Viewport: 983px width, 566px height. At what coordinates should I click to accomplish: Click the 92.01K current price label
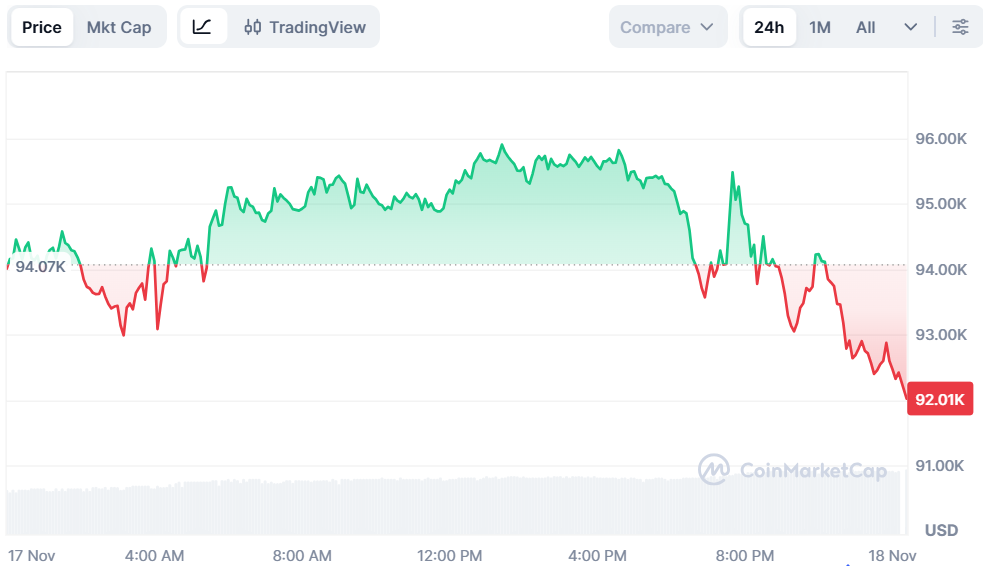pos(940,400)
